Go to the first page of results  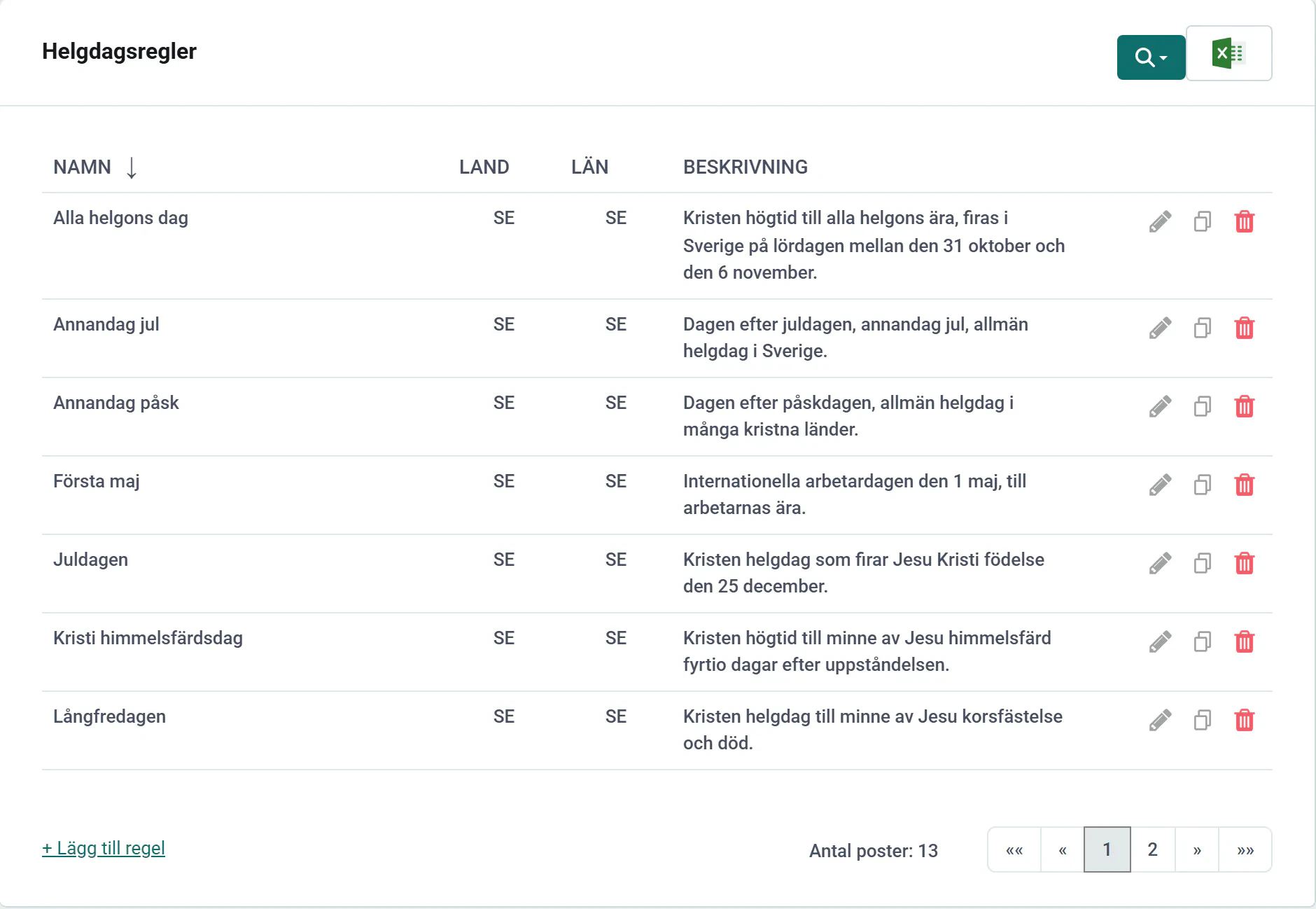1014,850
